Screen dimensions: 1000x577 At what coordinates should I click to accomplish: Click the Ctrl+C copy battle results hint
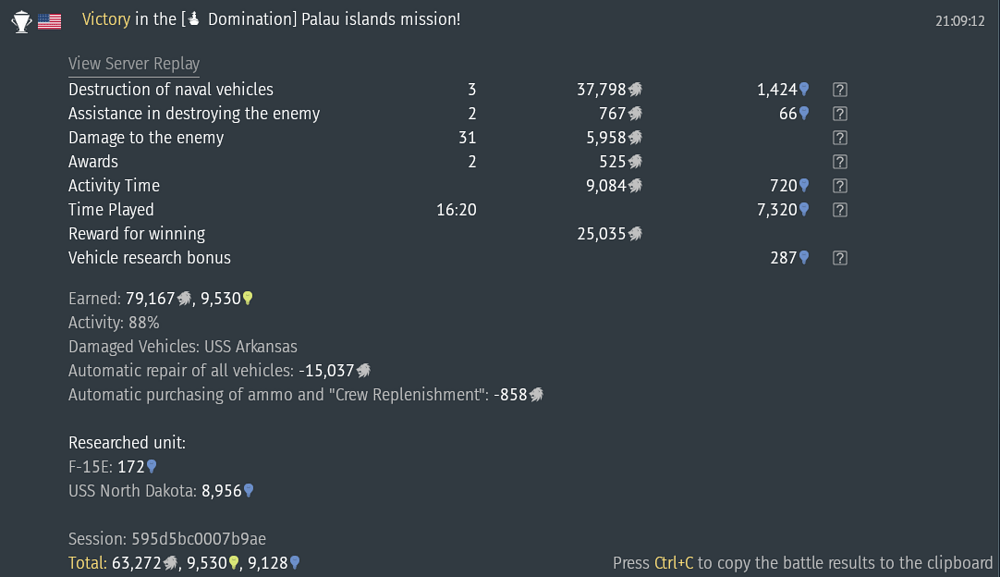802,563
